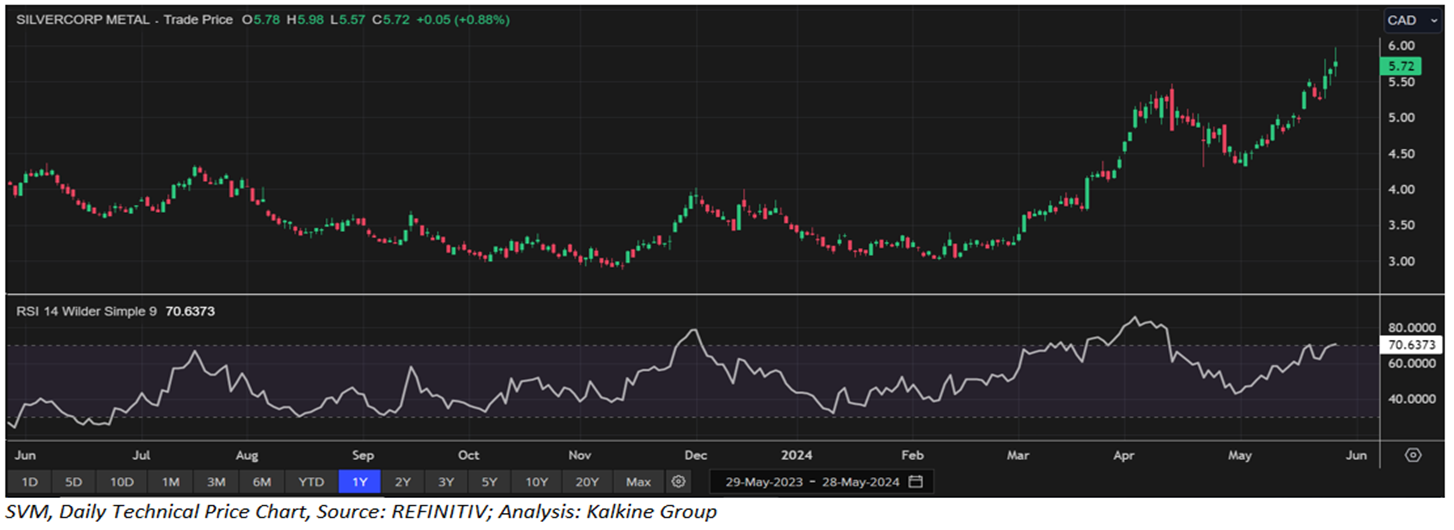
Task: Set chart range to 3M
Action: coord(216,482)
